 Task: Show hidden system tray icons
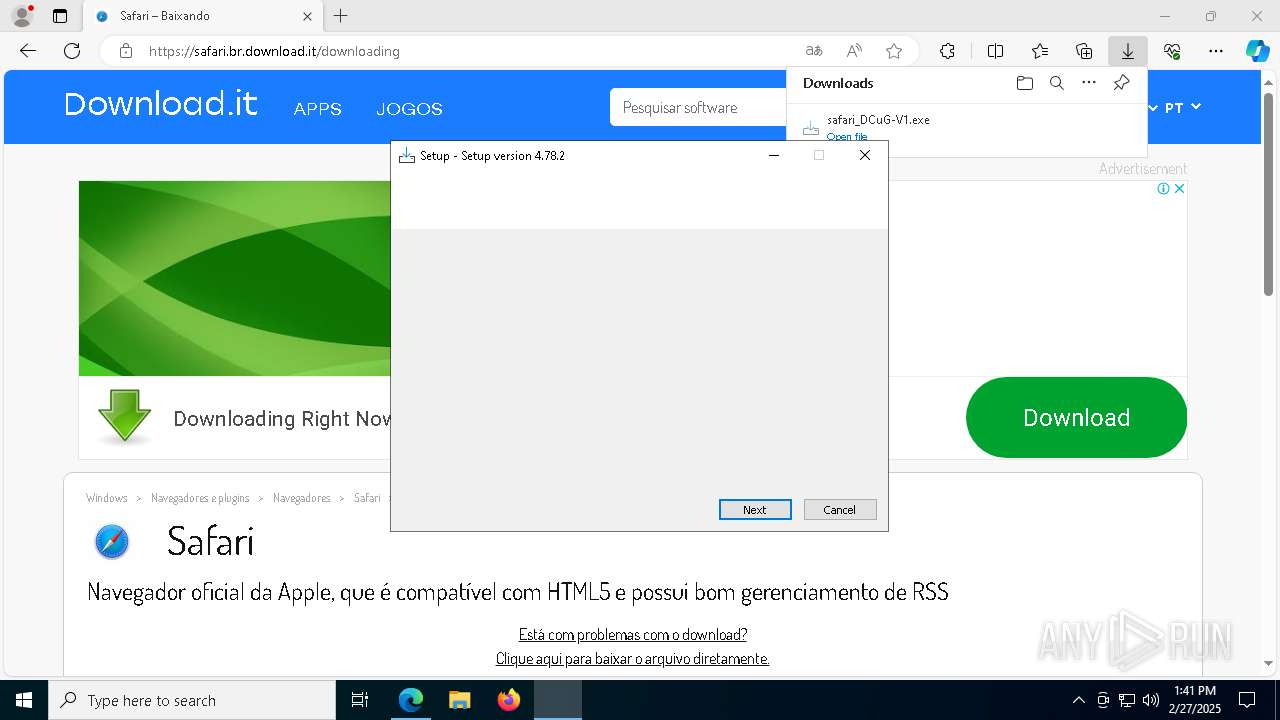(x=1078, y=700)
